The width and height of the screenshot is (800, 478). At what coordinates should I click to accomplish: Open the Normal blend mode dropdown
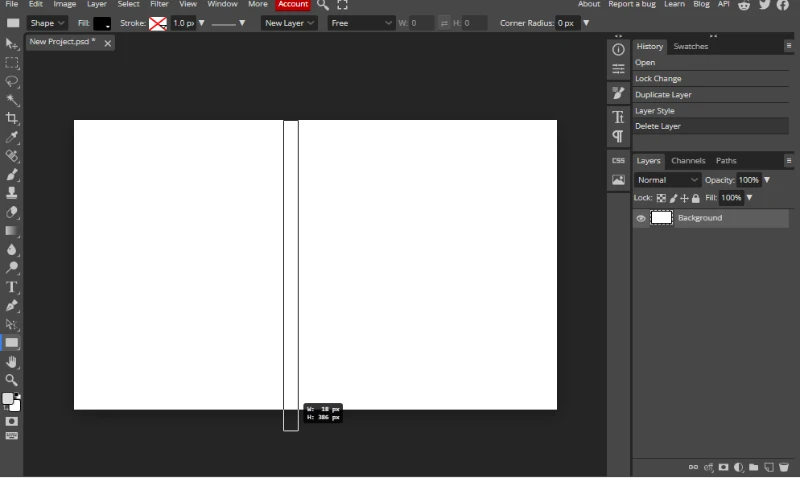pyautogui.click(x=667, y=180)
